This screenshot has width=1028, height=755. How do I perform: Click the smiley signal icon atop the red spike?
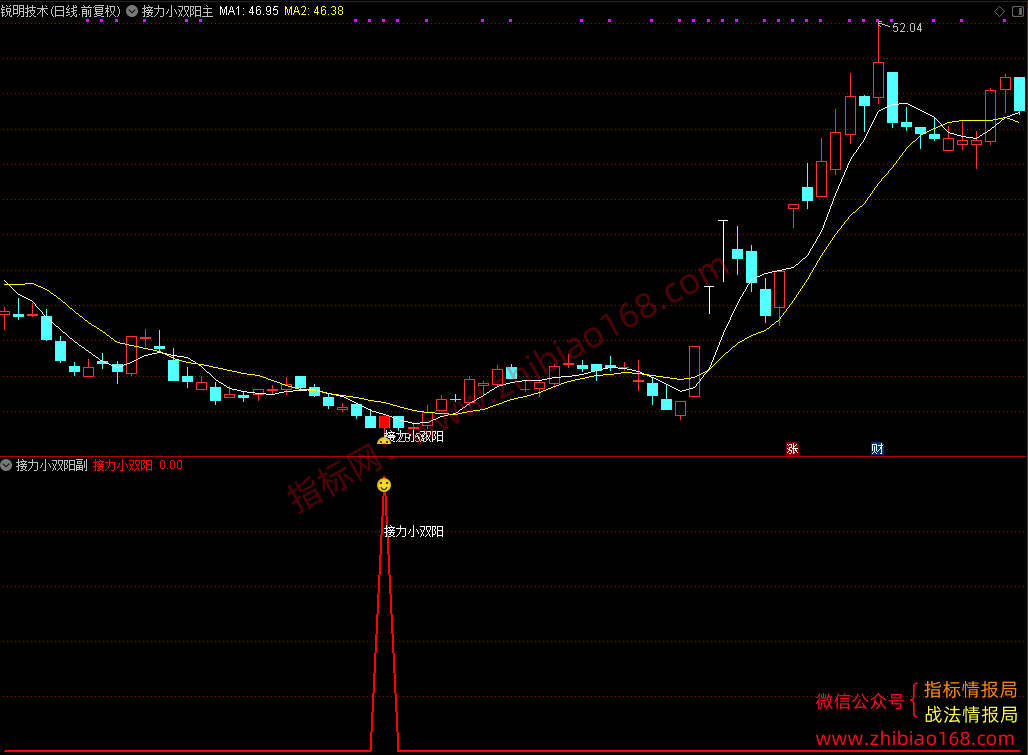pos(384,485)
